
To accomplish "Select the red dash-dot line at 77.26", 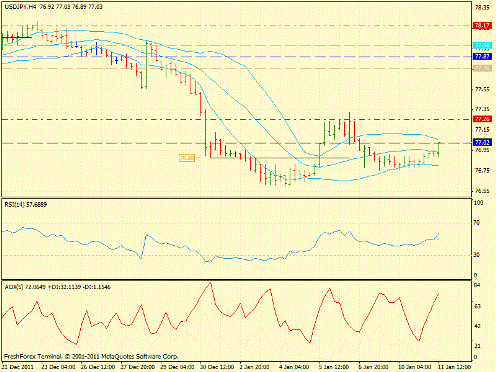I will [x=237, y=119].
